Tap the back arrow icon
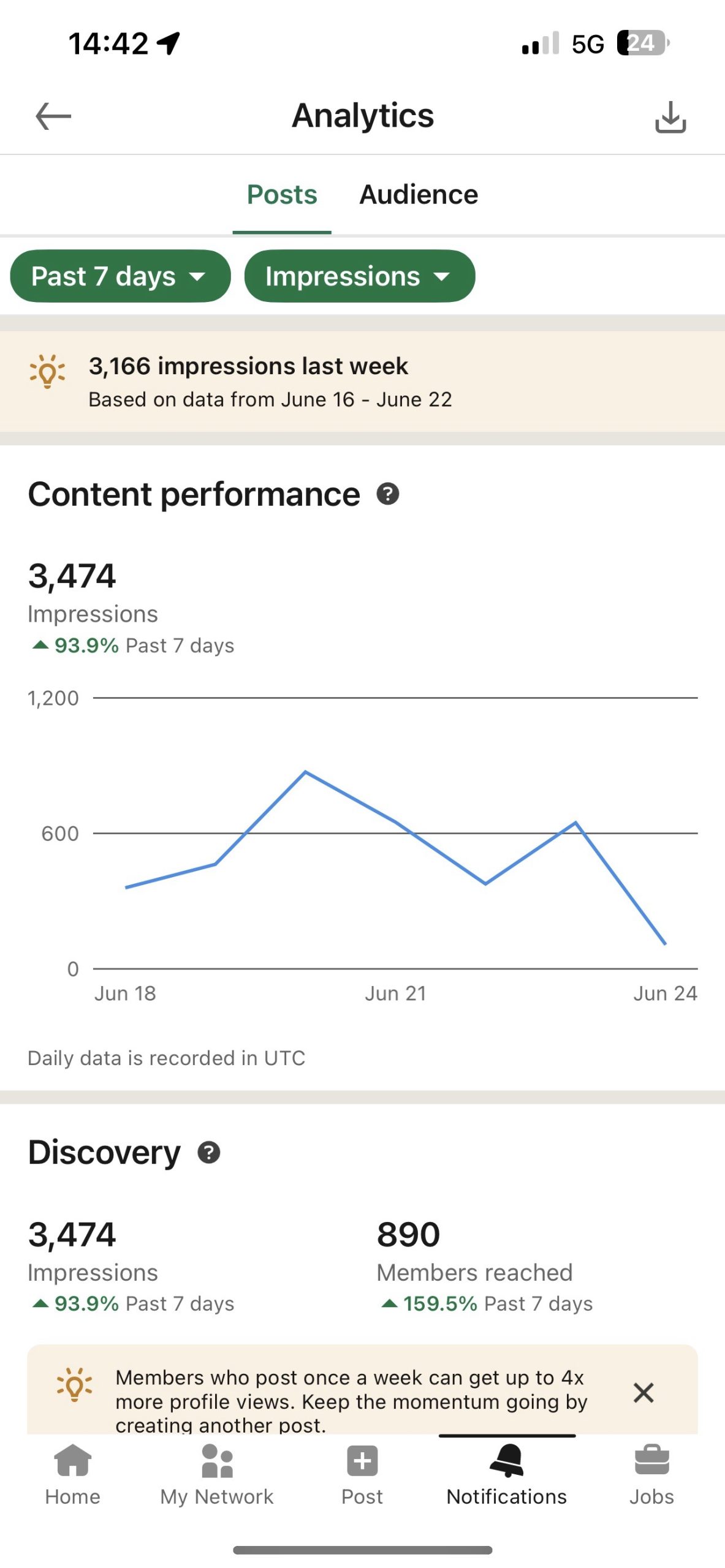 (x=53, y=116)
